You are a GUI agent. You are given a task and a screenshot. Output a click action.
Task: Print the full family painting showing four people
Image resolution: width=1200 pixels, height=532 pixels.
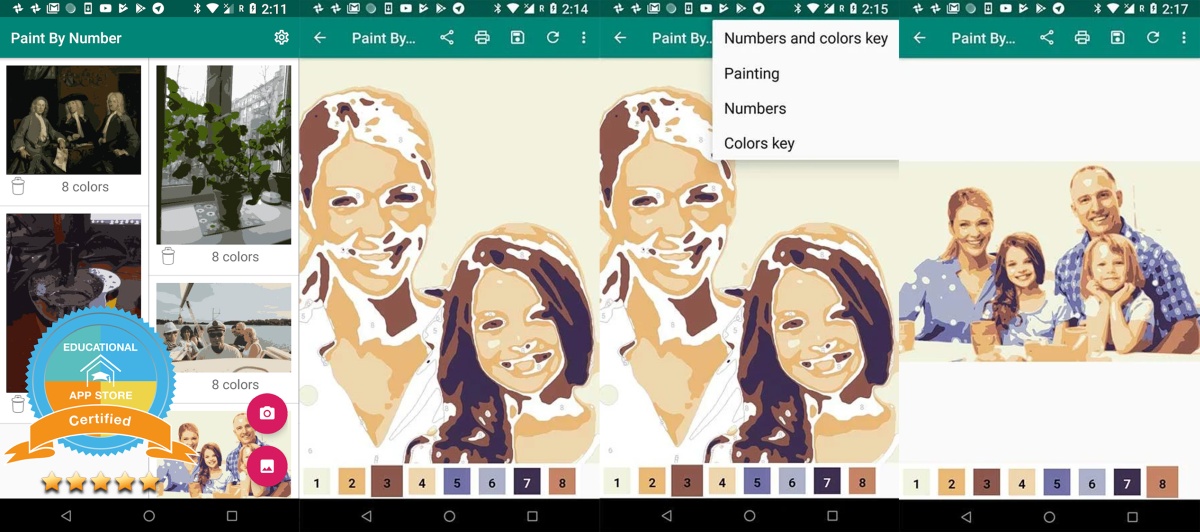(1082, 38)
